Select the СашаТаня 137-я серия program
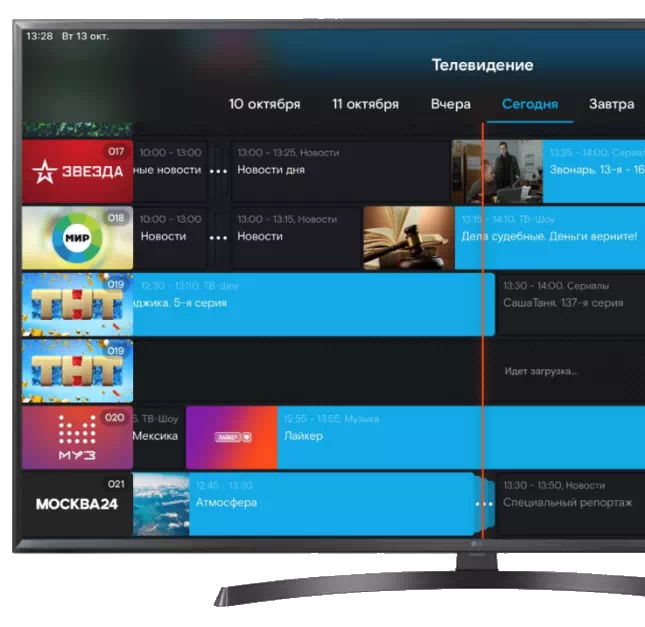 pos(570,303)
